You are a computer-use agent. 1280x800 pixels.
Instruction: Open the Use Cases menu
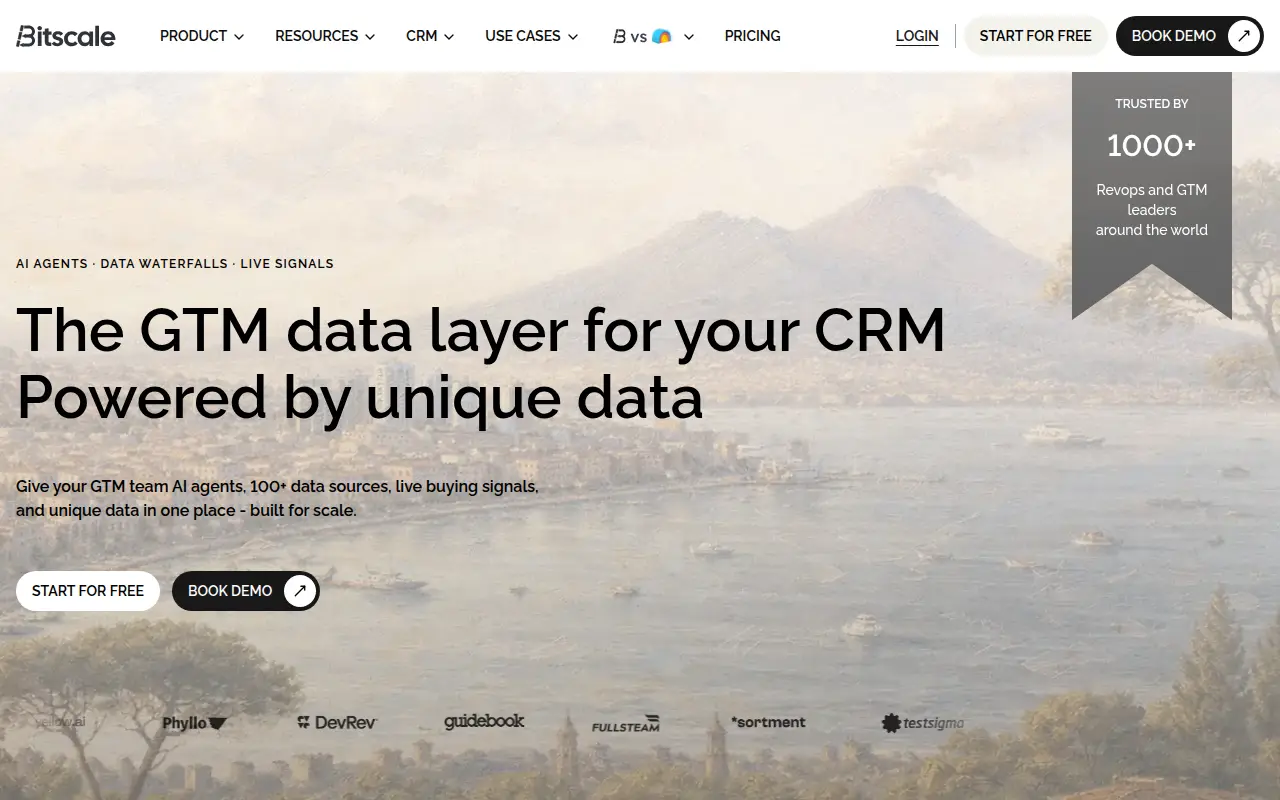[x=532, y=36]
